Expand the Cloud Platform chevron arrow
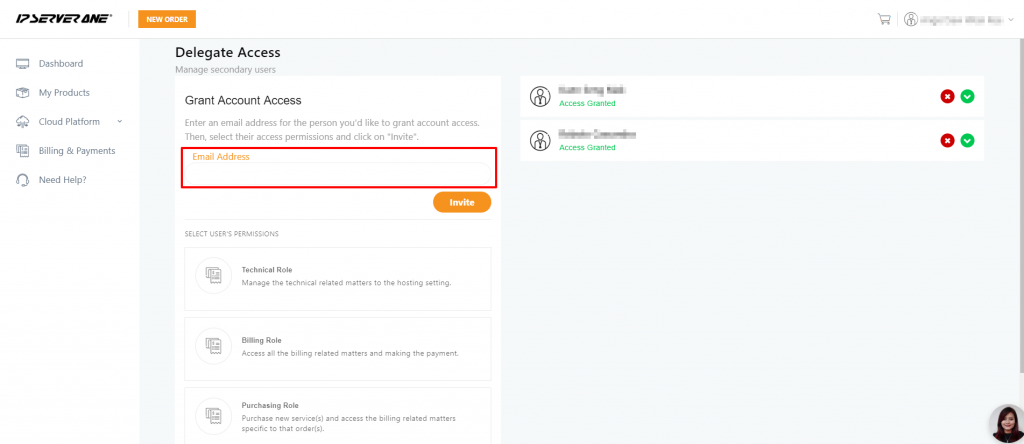Image resolution: width=1024 pixels, height=444 pixels. (120, 121)
